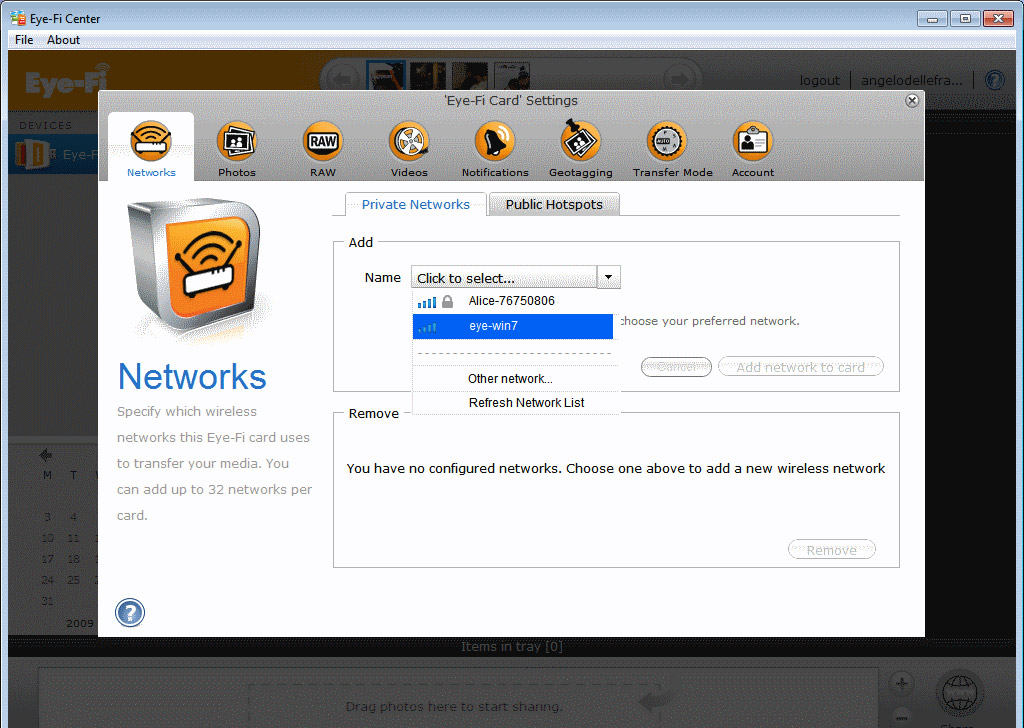Open the Transfer Mode dial icon
The height and width of the screenshot is (728, 1024).
(666, 141)
